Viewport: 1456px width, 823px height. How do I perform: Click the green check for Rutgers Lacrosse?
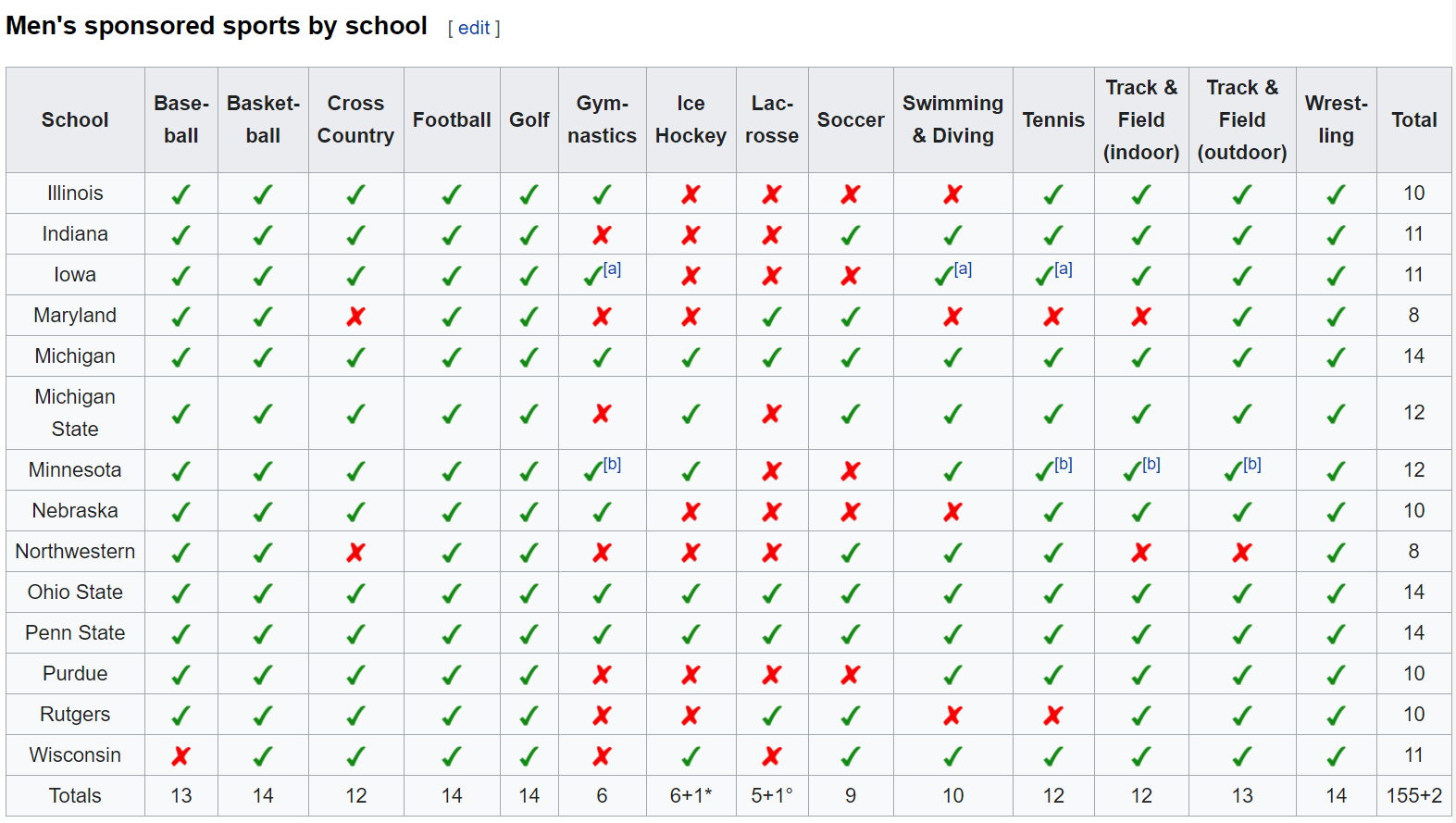(x=772, y=716)
